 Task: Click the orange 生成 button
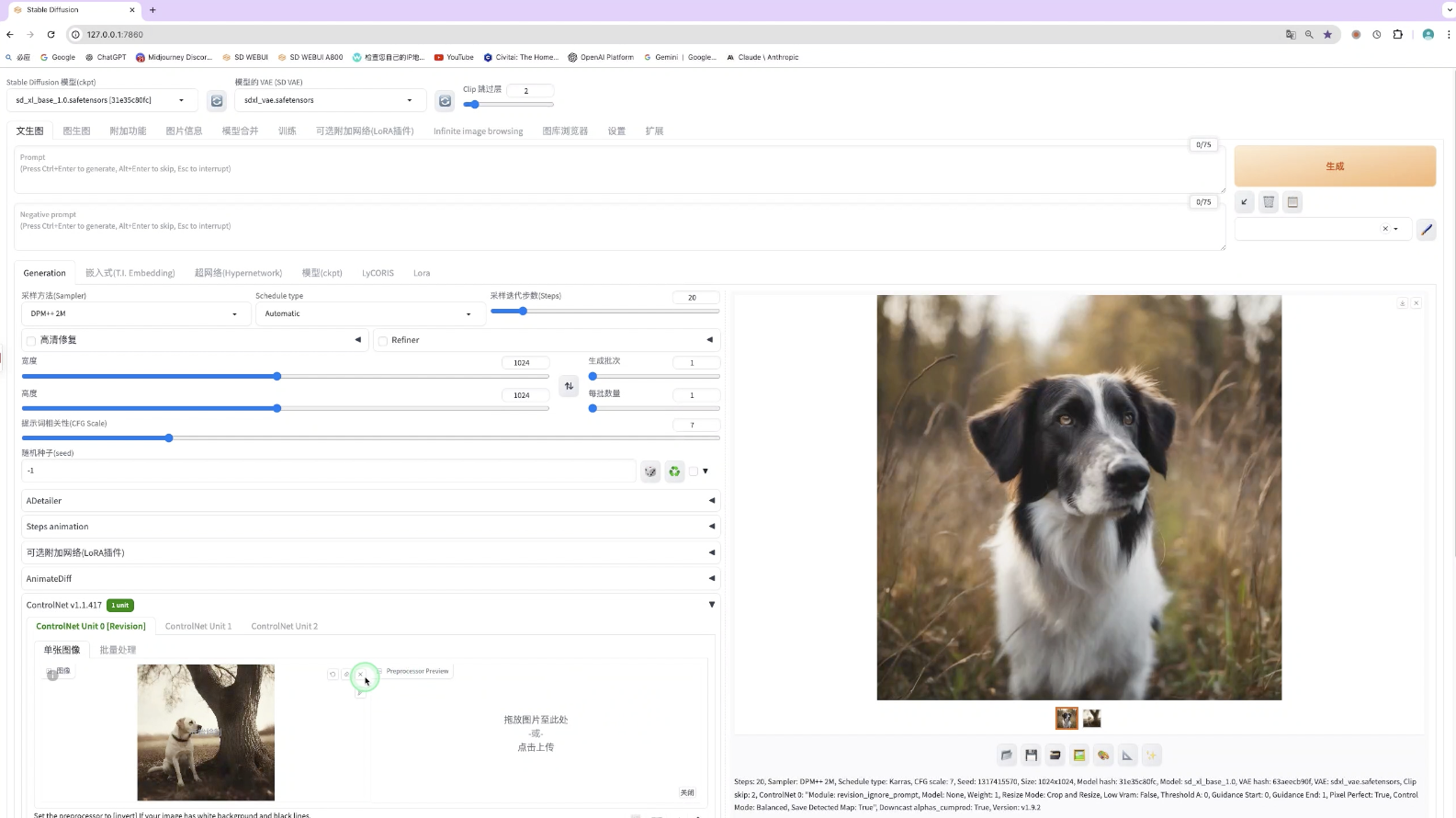pos(1335,166)
